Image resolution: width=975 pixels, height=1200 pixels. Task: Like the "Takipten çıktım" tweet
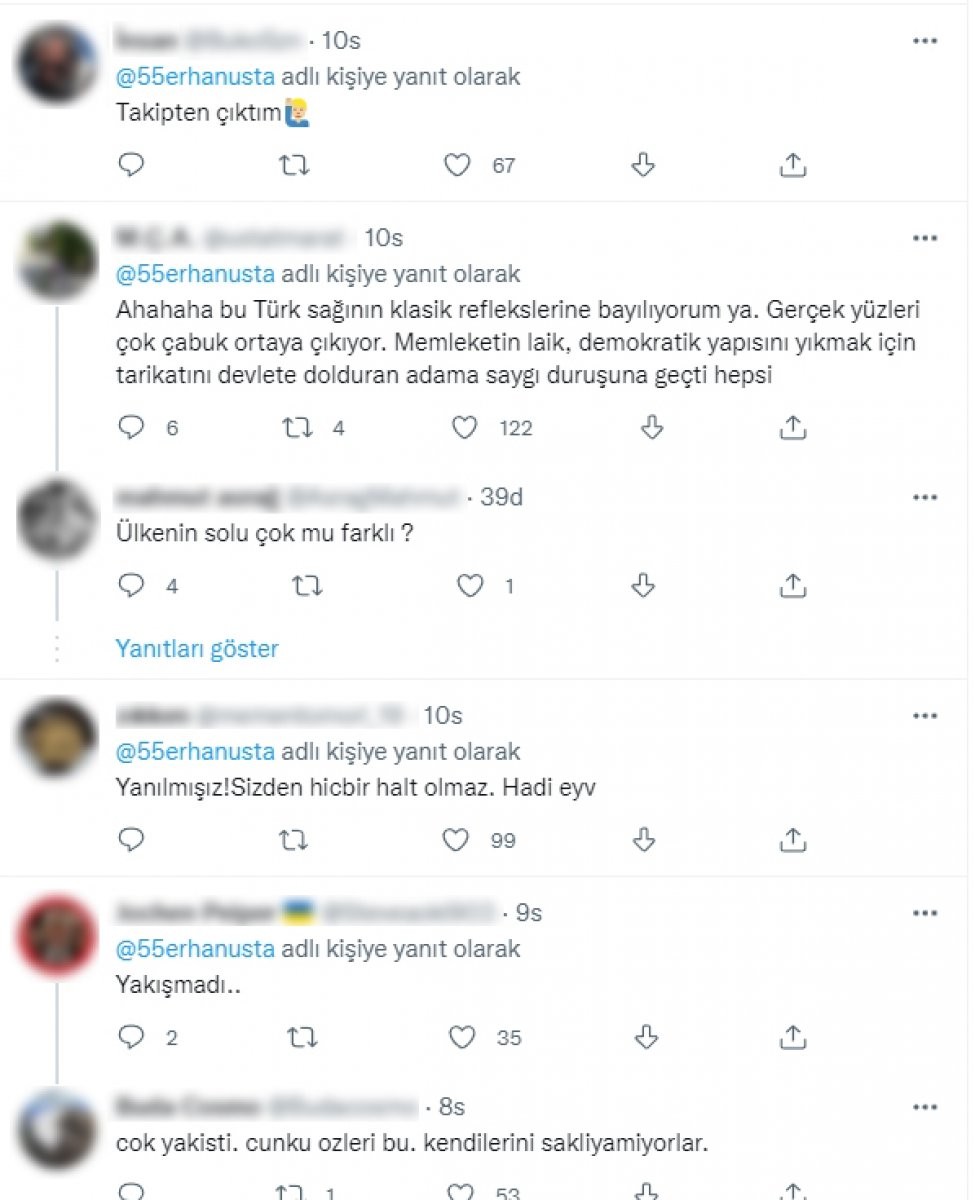click(458, 165)
